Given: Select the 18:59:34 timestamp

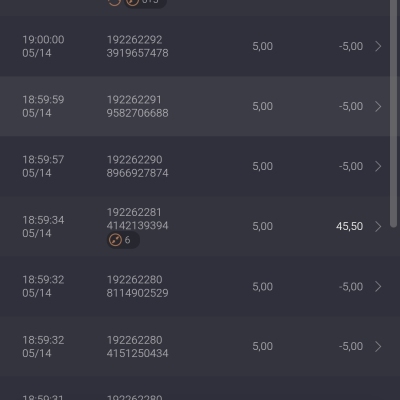Looking at the screenshot, I should (43, 220).
